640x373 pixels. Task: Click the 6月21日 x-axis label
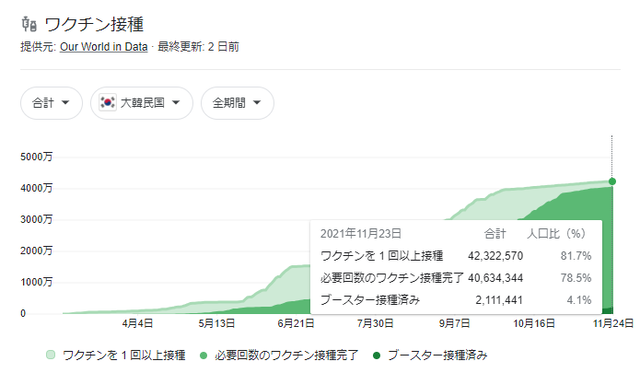click(x=296, y=324)
